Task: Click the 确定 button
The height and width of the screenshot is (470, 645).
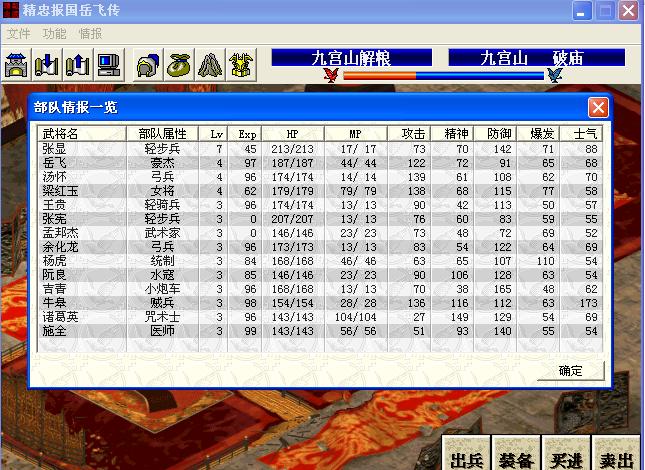Action: 571,370
